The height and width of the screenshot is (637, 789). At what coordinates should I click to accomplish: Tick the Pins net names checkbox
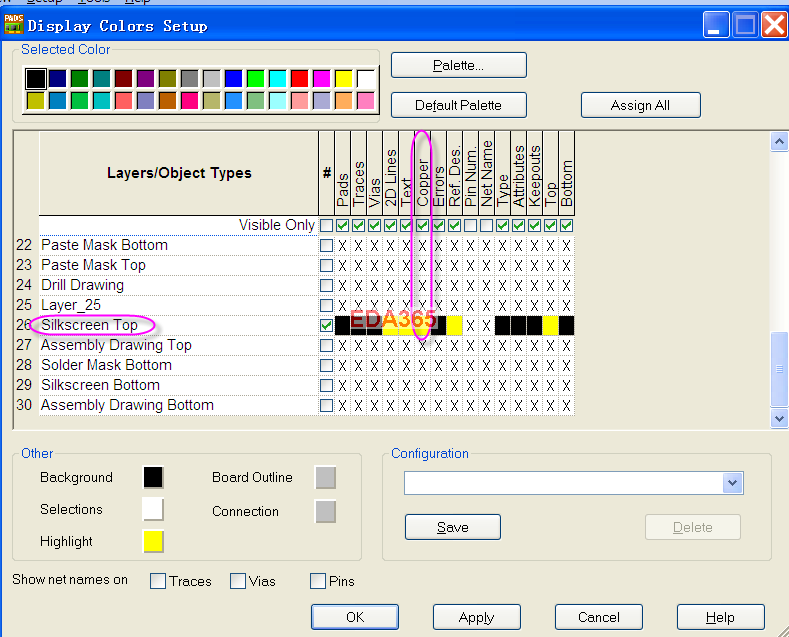(318, 581)
